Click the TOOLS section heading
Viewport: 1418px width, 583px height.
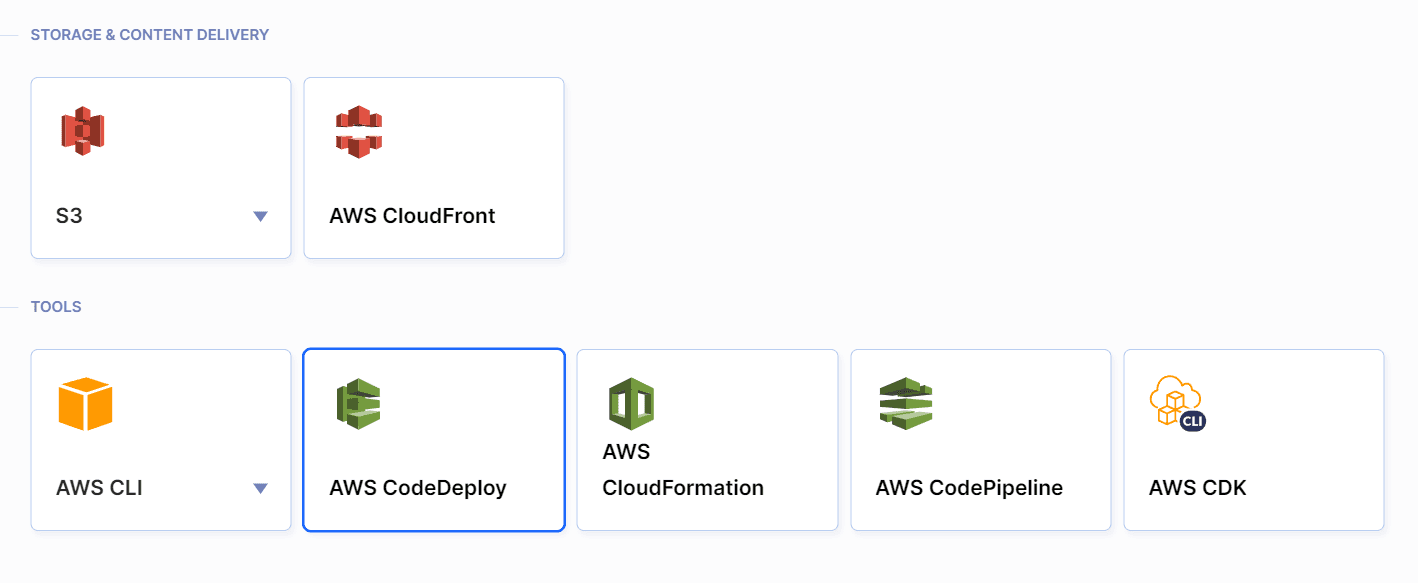(x=55, y=306)
